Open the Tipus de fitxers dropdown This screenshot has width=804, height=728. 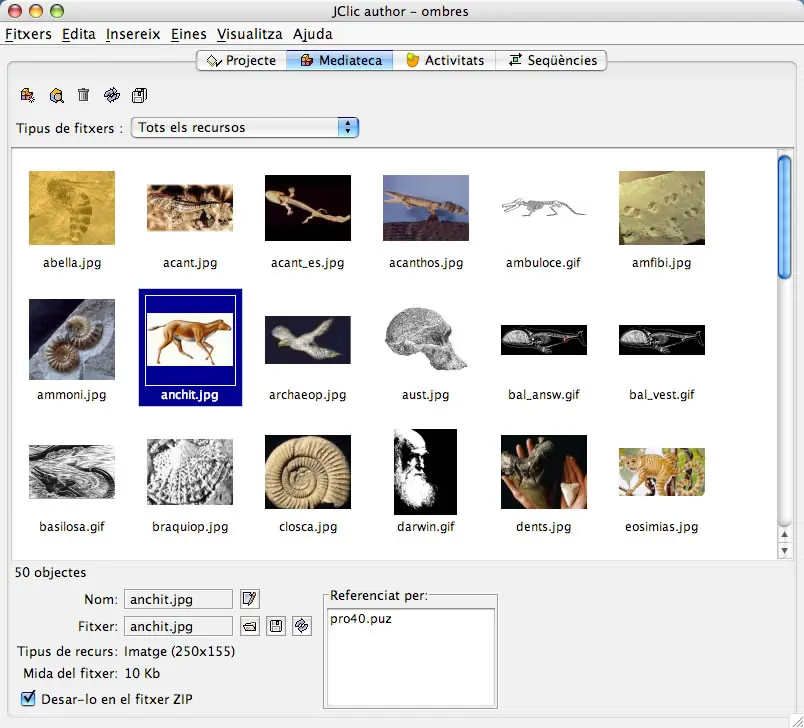pos(245,127)
